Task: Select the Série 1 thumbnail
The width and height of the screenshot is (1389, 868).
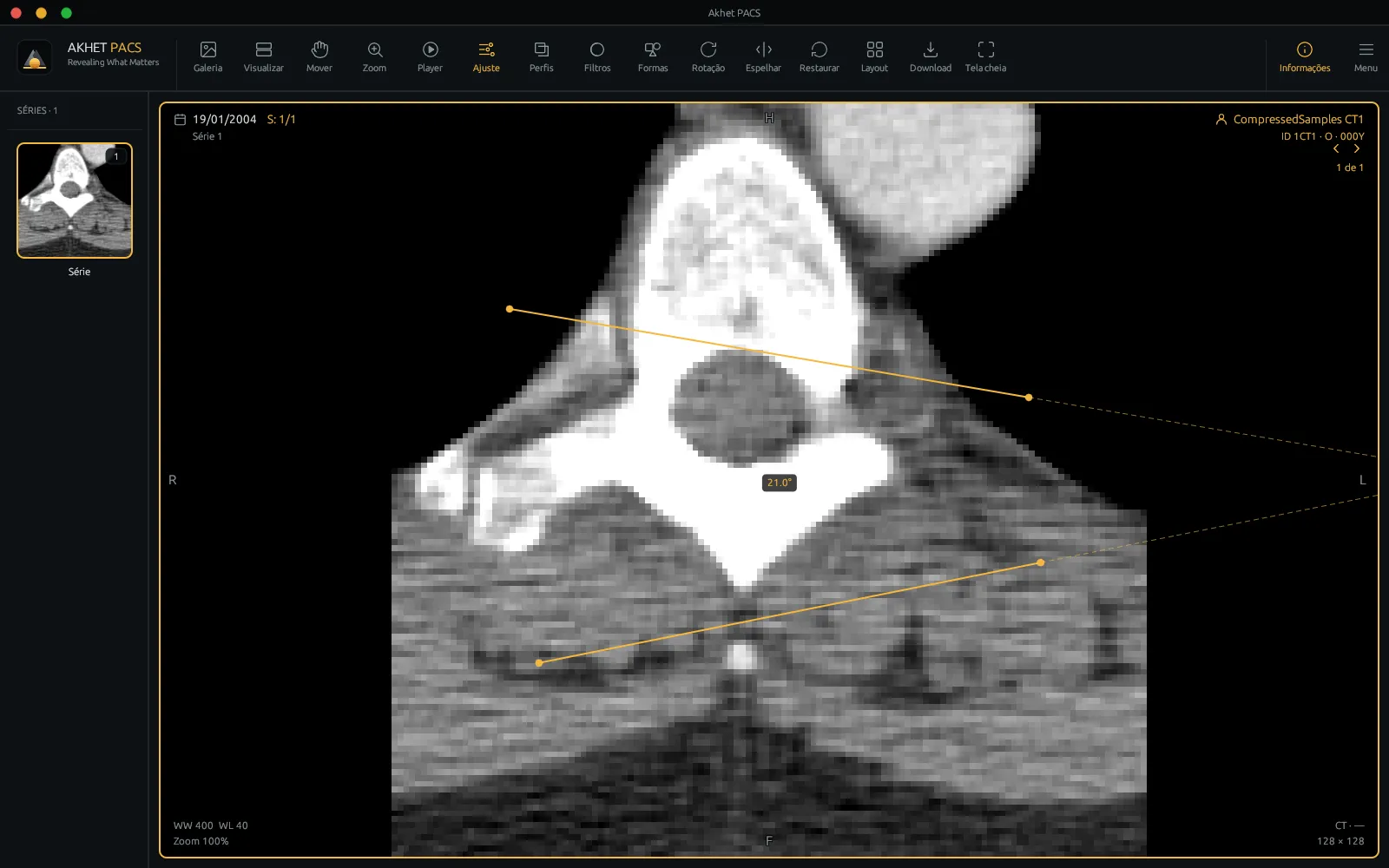Action: pos(75,201)
